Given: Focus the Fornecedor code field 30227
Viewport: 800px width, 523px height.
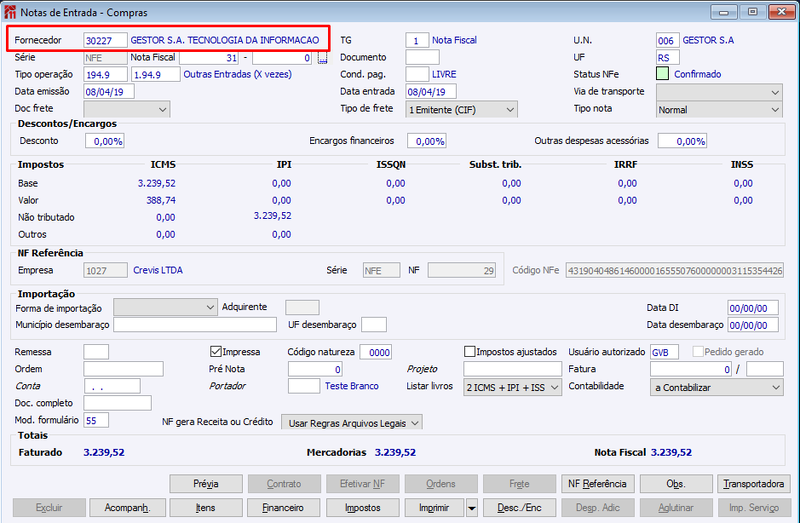Looking at the screenshot, I should pos(105,40).
